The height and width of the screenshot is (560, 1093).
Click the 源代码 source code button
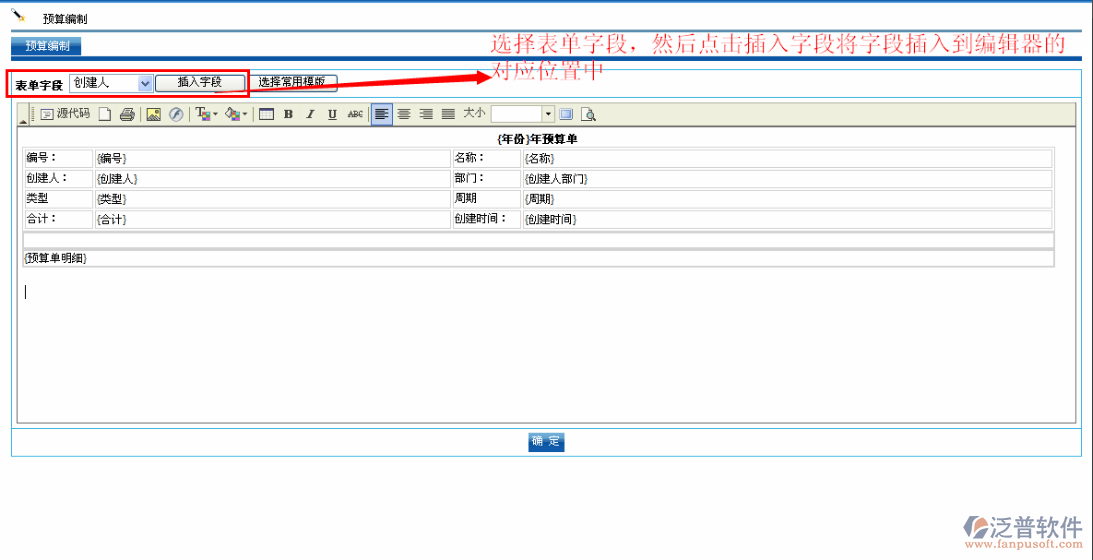click(65, 114)
